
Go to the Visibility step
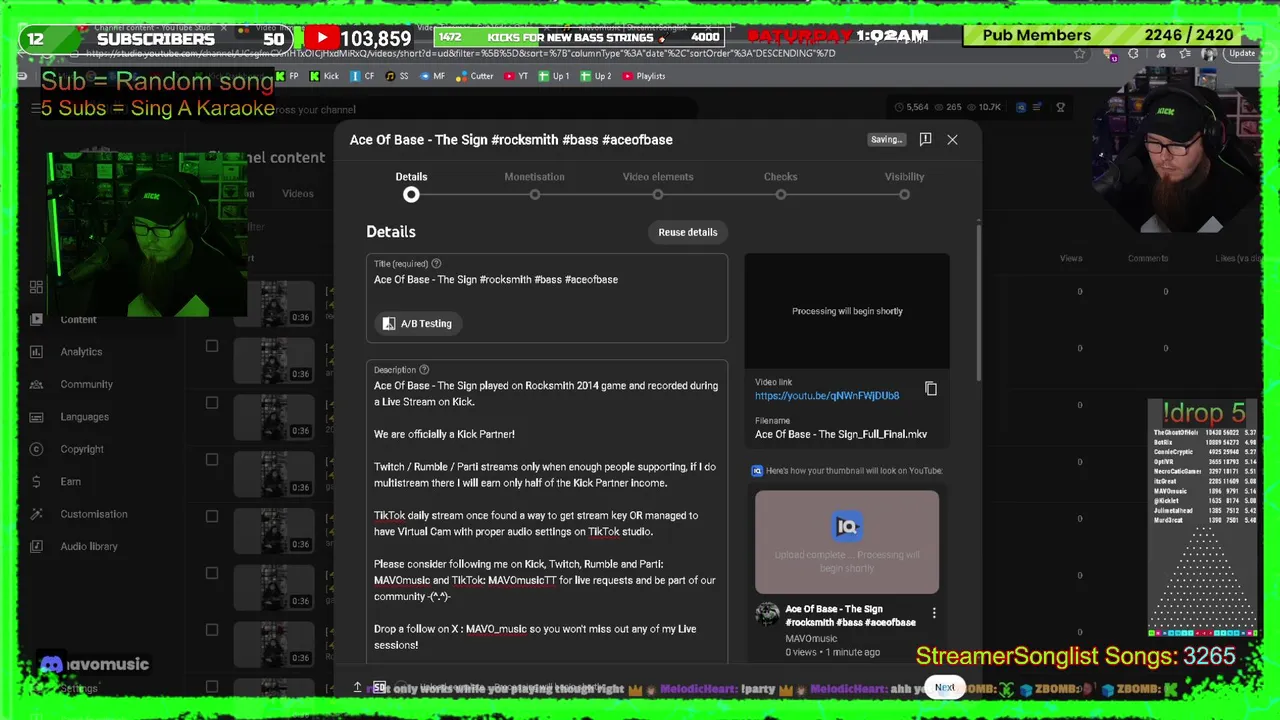[904, 185]
